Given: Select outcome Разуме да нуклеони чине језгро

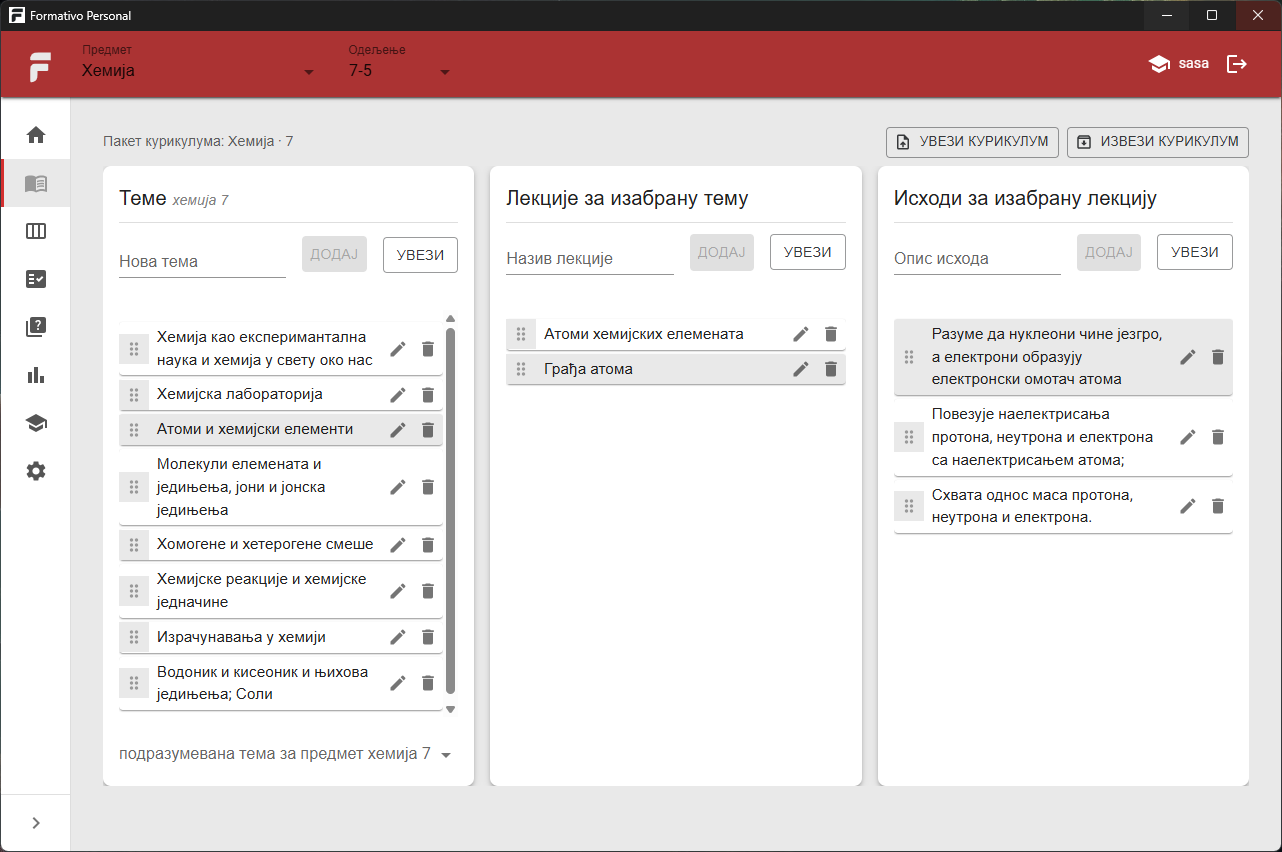Looking at the screenshot, I should pyautogui.click(x=1063, y=357).
